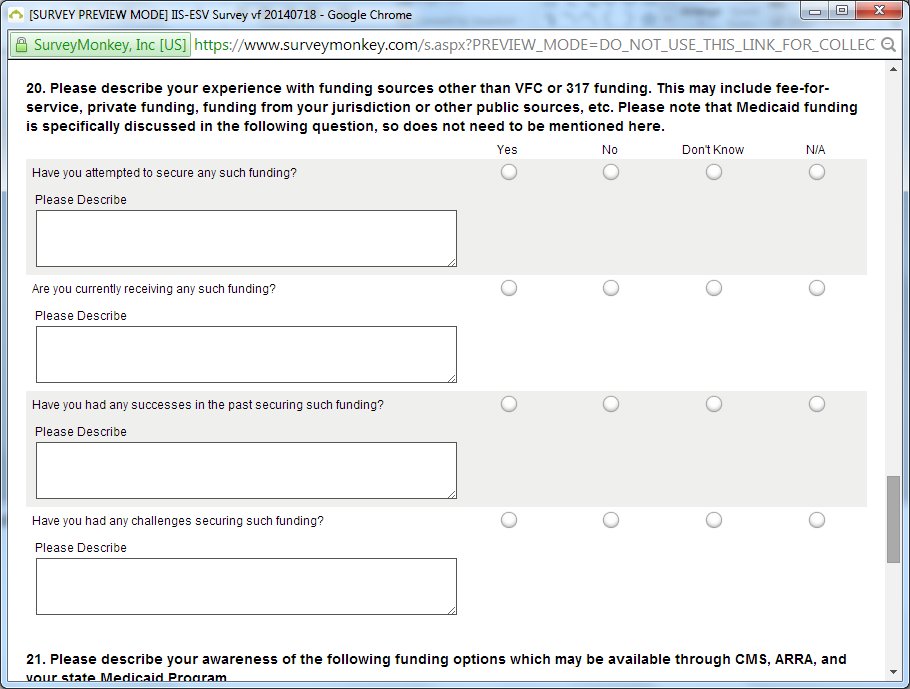The width and height of the screenshot is (910, 689).
Task: Choose Yes for challenges securing such funding
Action: tap(509, 520)
